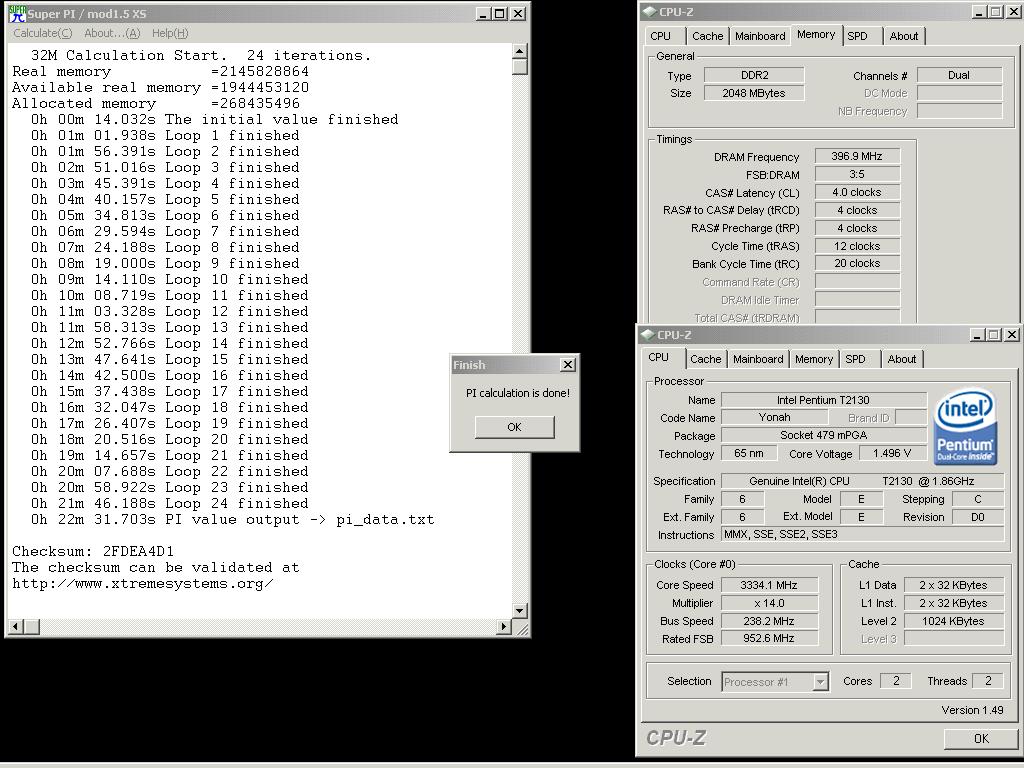Click the Level 2 cache 1024 KBytes field
1024x768 pixels.
tap(953, 621)
